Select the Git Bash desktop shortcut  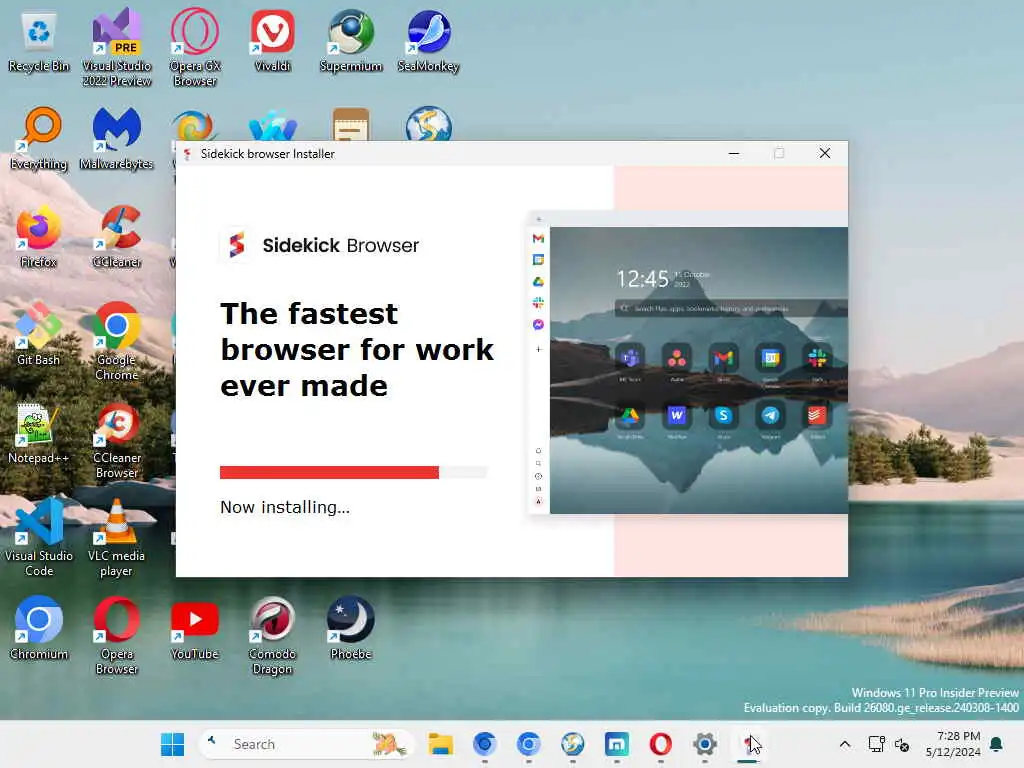coord(39,334)
